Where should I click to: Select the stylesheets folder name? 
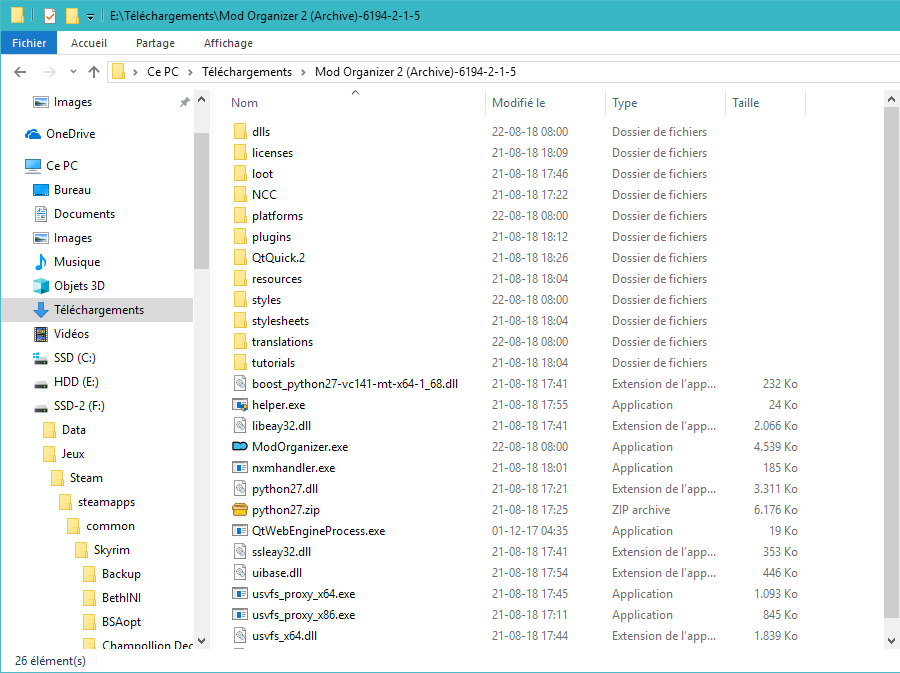pos(280,321)
